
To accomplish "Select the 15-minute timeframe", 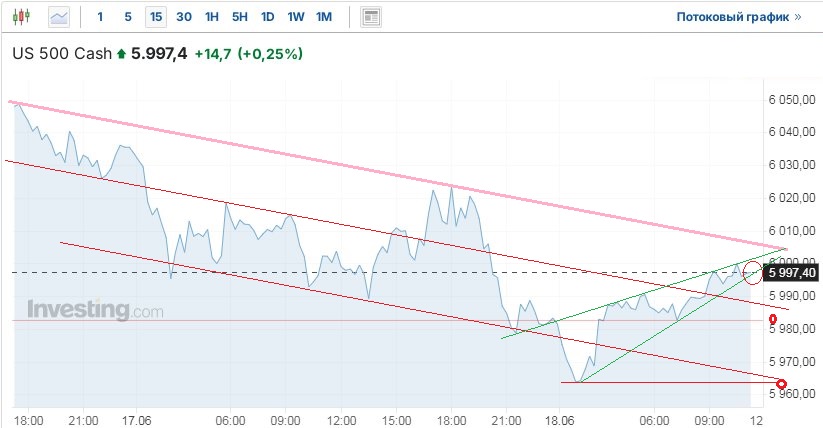I will click(156, 17).
